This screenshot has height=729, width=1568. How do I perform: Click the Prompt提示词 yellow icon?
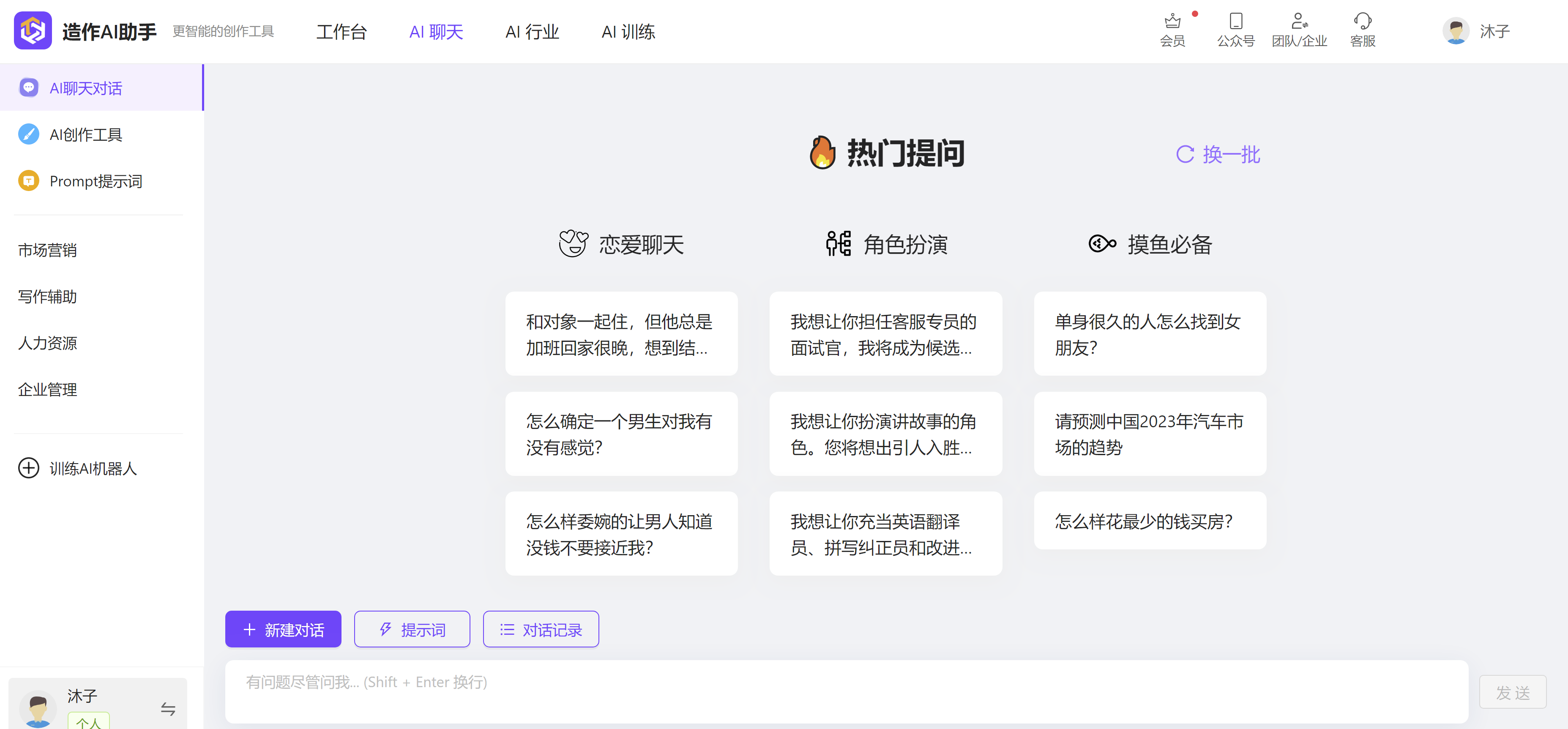click(29, 181)
